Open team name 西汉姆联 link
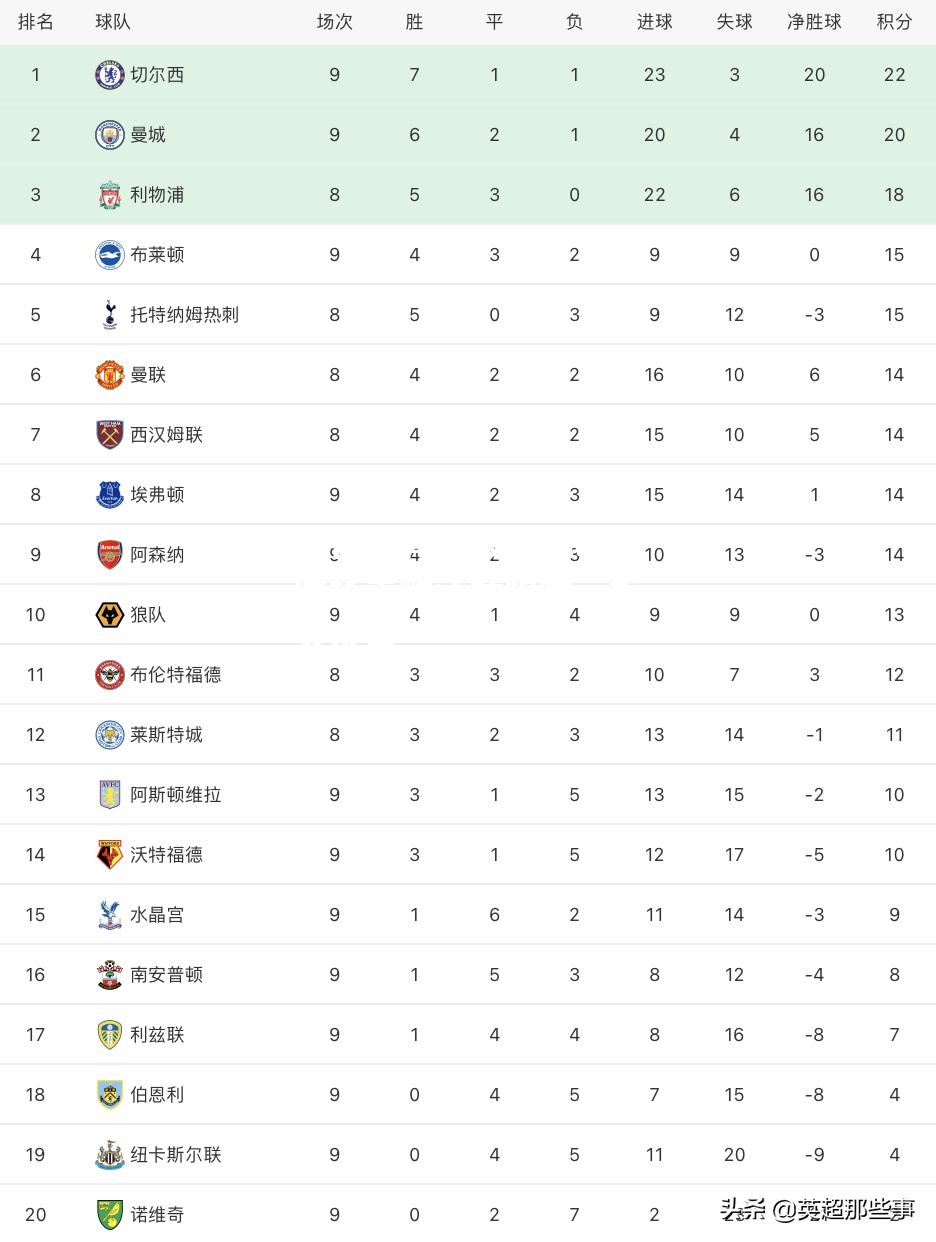 click(x=166, y=435)
